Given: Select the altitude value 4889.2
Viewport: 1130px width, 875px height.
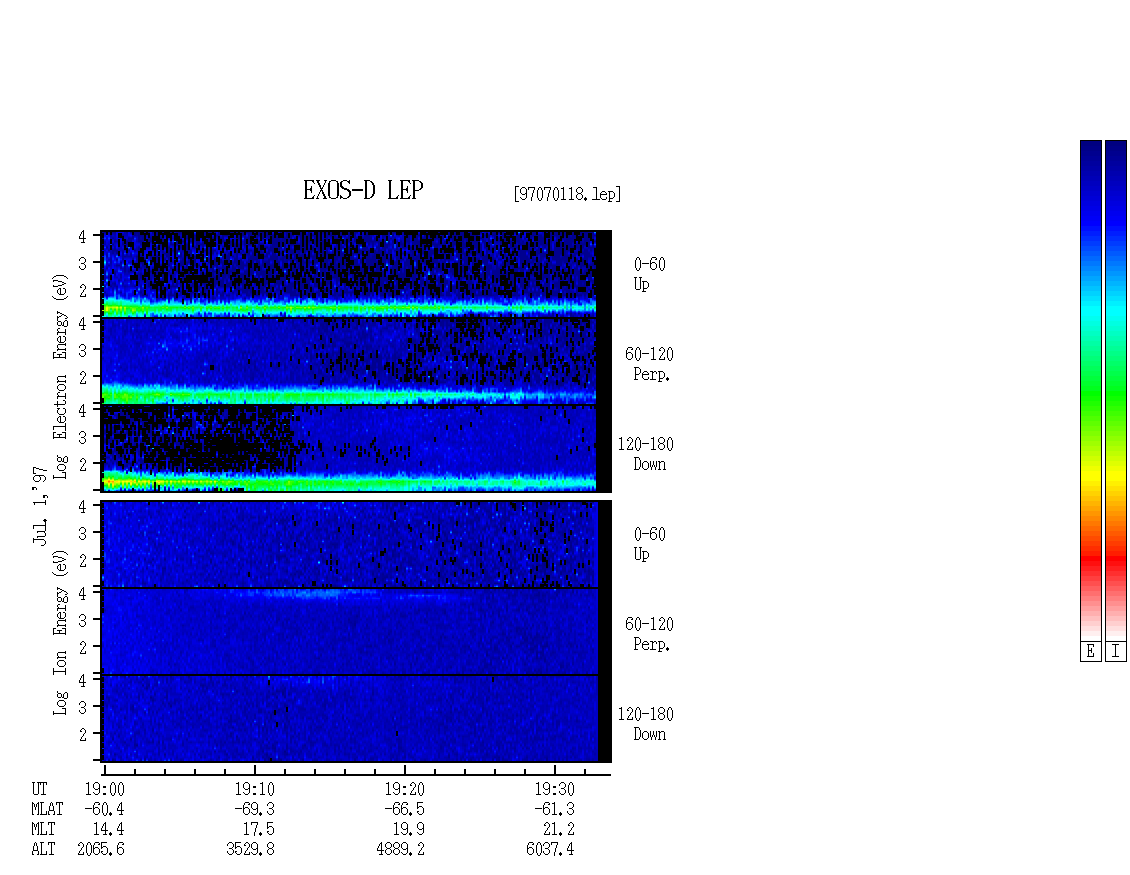Looking at the screenshot, I should pos(401,850).
